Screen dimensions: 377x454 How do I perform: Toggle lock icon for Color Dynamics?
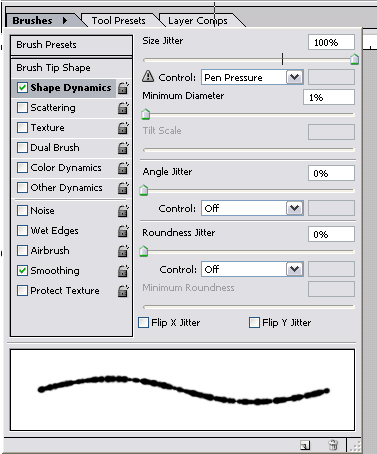click(123, 168)
